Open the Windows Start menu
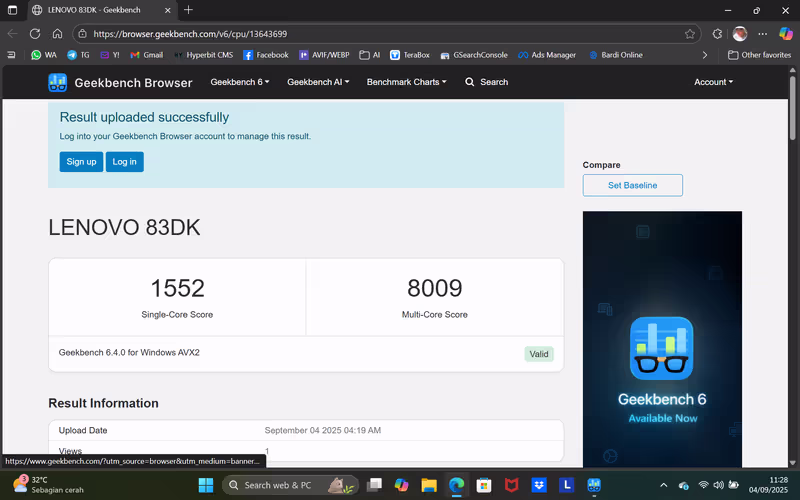Viewport: 800px width, 500px height. click(x=206, y=485)
